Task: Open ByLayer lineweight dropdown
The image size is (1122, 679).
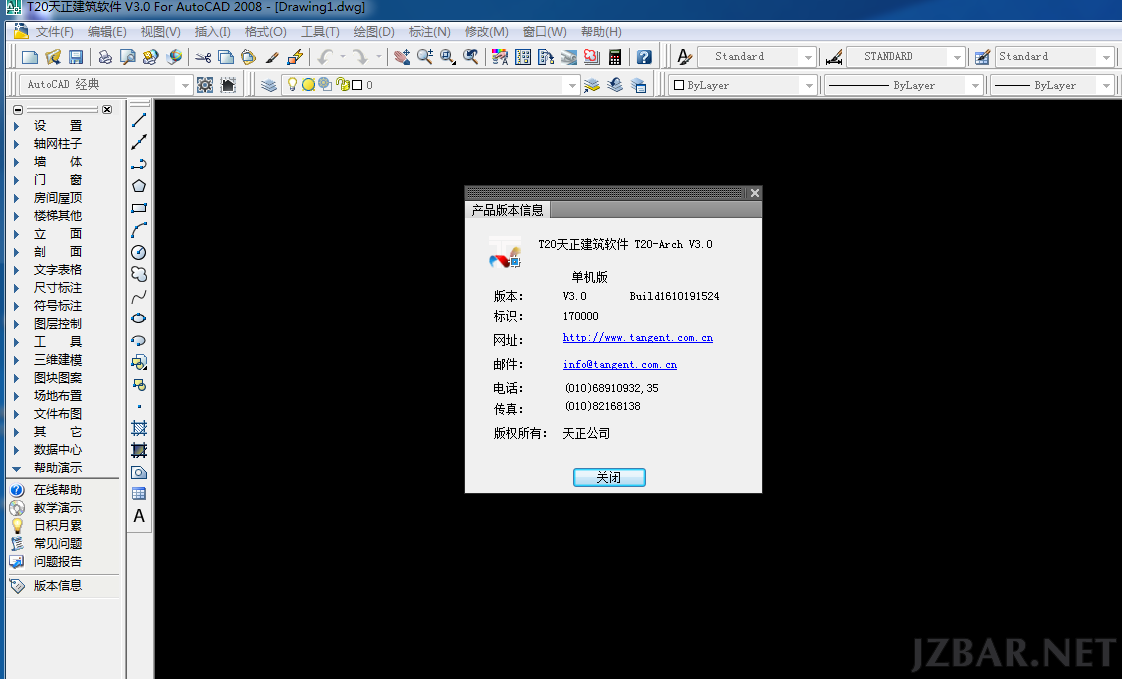Action: (x=1106, y=85)
